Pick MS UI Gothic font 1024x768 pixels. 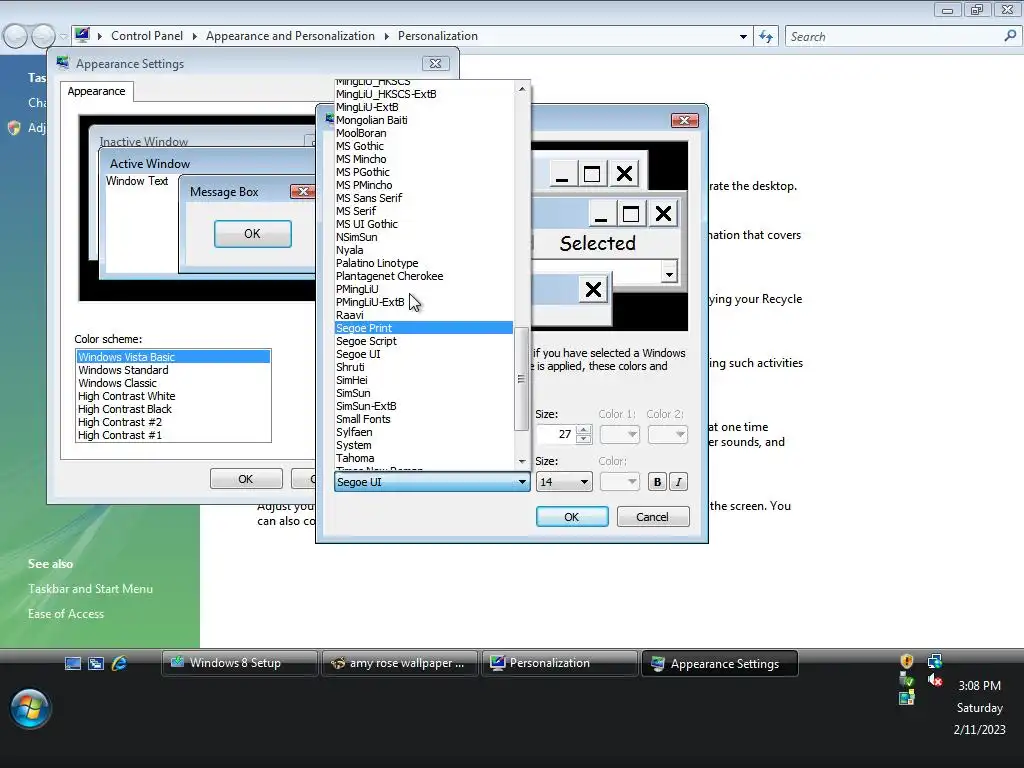(423, 224)
